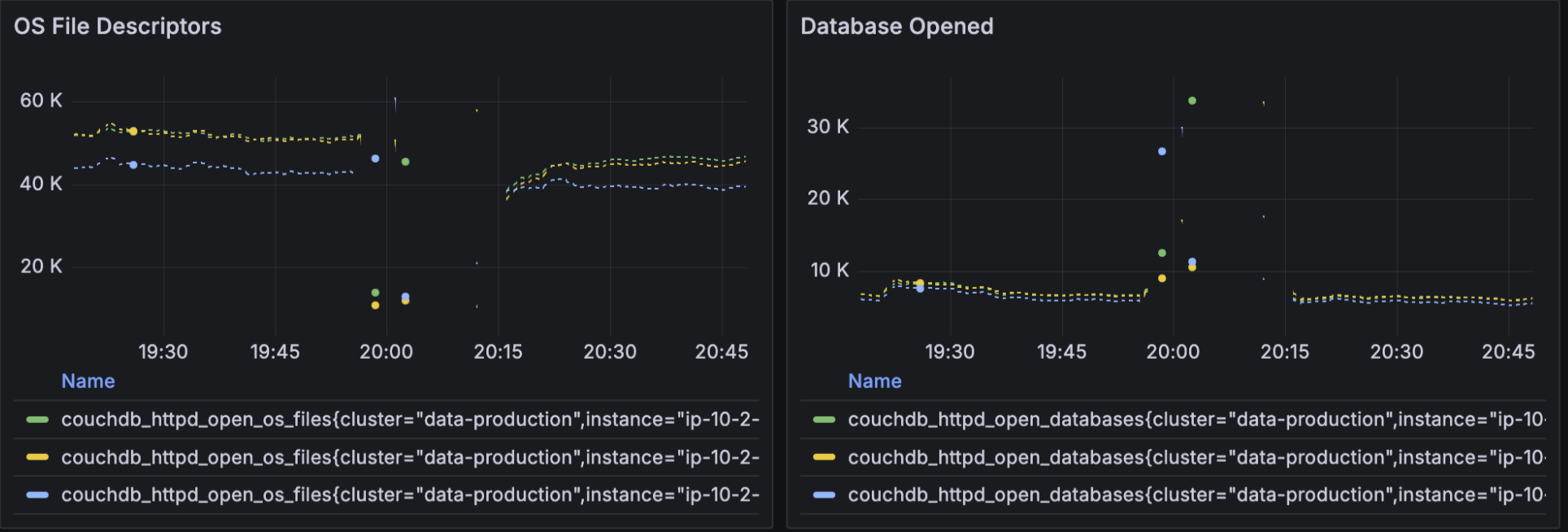The width and height of the screenshot is (1568, 532).
Task: Click the blue swatch in OS File Descriptors legend
Action: click(x=37, y=495)
